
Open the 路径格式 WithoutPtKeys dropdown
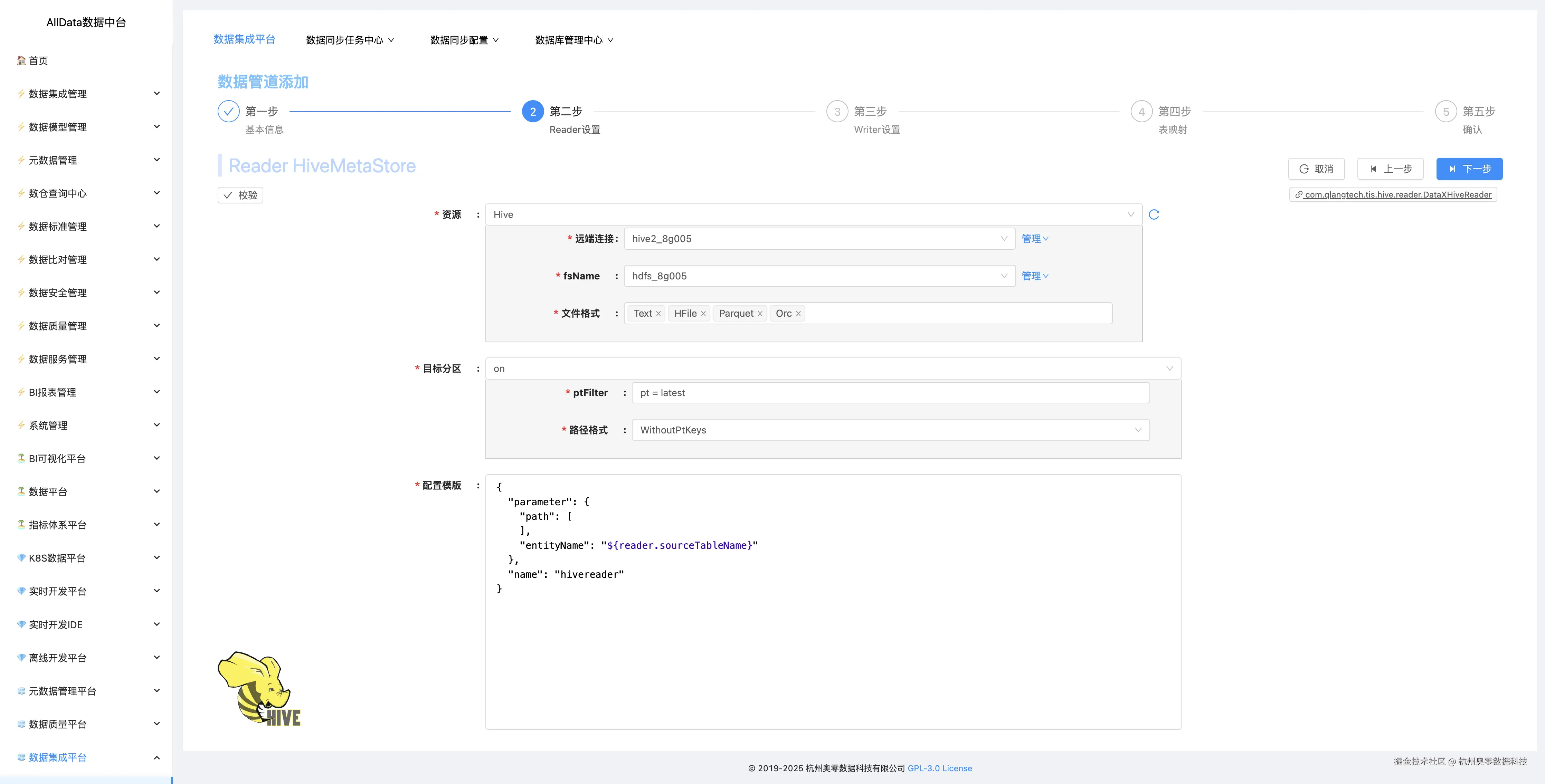(890, 430)
